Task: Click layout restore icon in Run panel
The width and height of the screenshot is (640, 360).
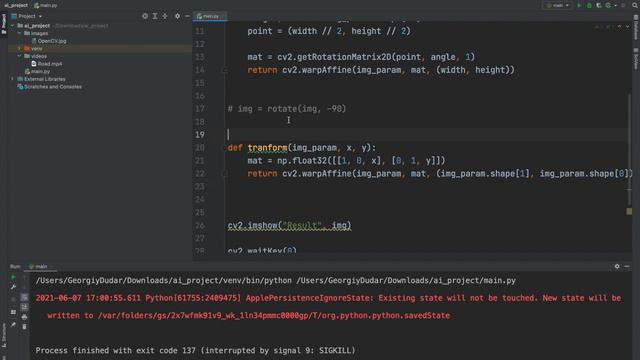Action: (13, 312)
